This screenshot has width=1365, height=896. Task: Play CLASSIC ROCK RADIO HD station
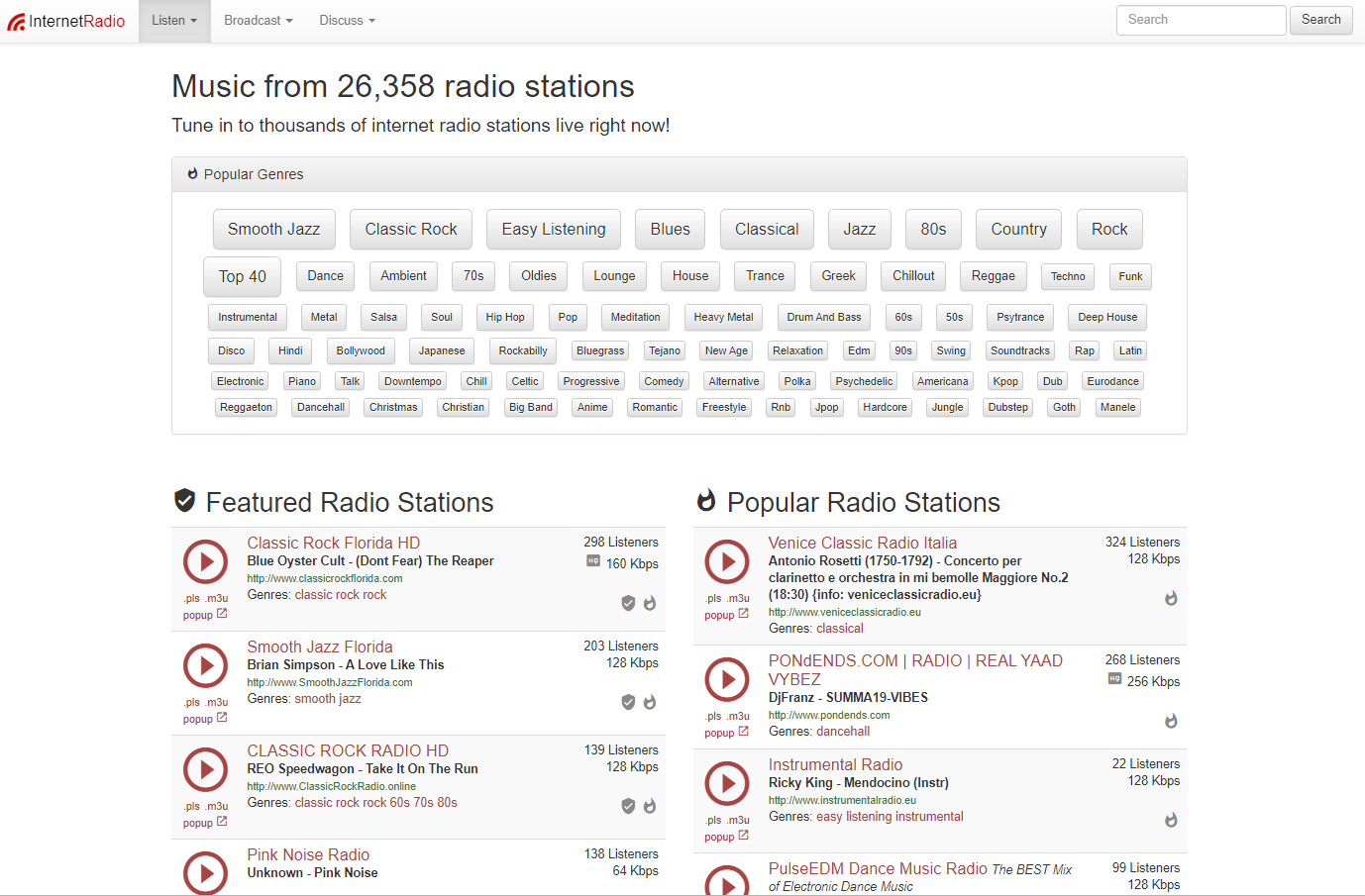coord(206,770)
